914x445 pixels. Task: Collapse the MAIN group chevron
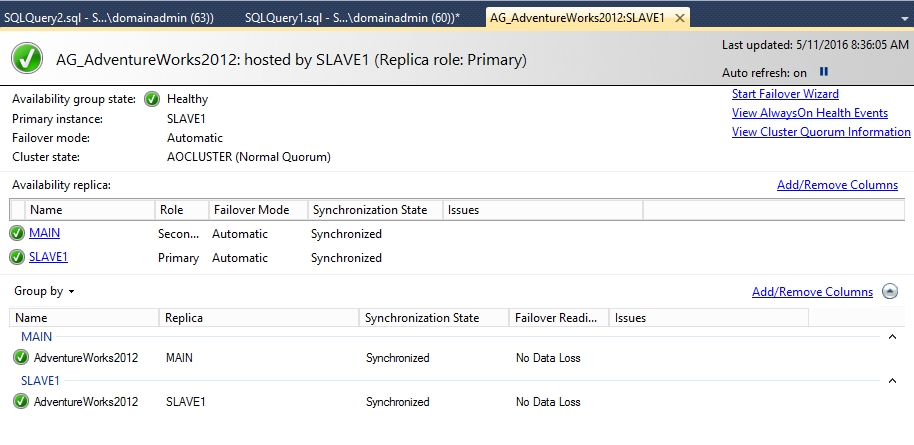pyautogui.click(x=892, y=337)
